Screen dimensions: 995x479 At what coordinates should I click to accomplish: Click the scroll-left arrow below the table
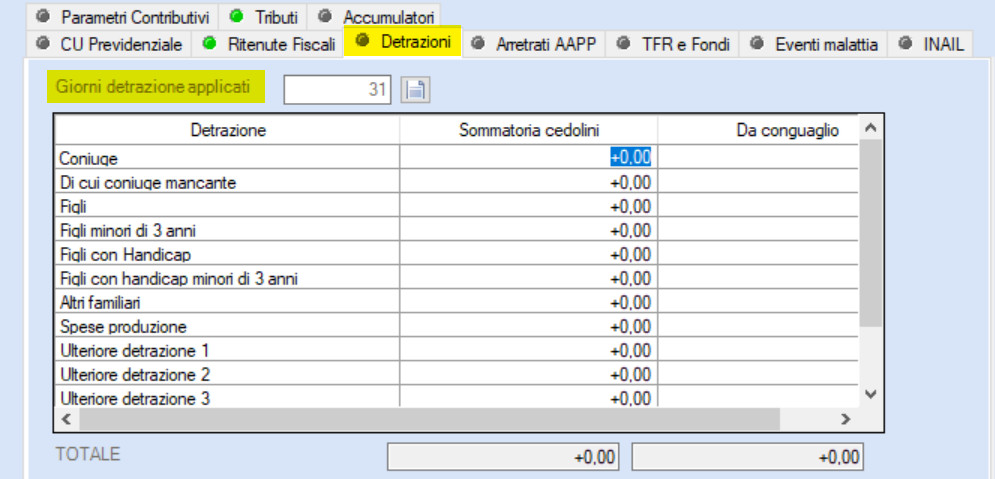[67, 419]
